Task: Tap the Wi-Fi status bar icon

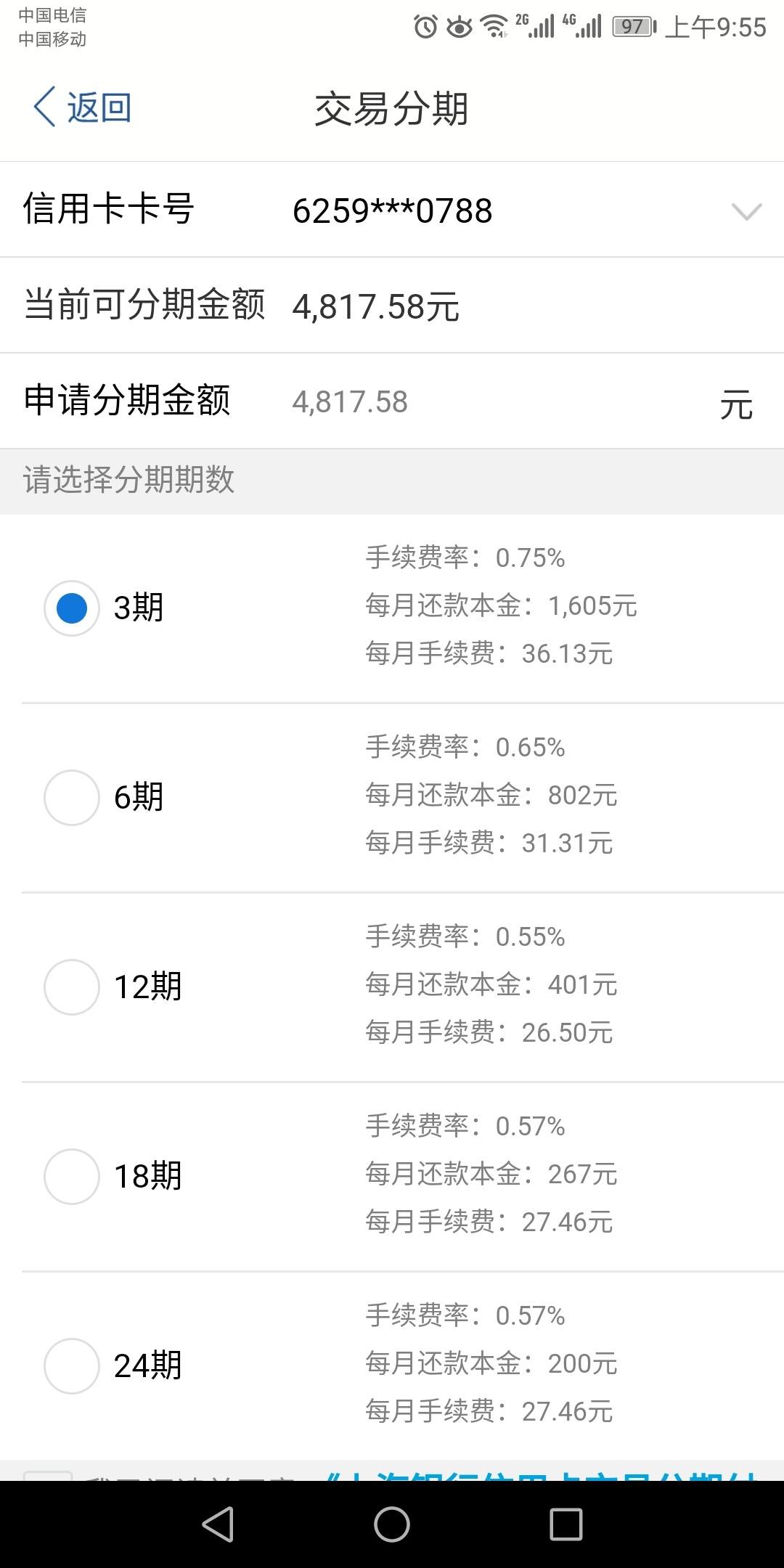Action: point(495,27)
